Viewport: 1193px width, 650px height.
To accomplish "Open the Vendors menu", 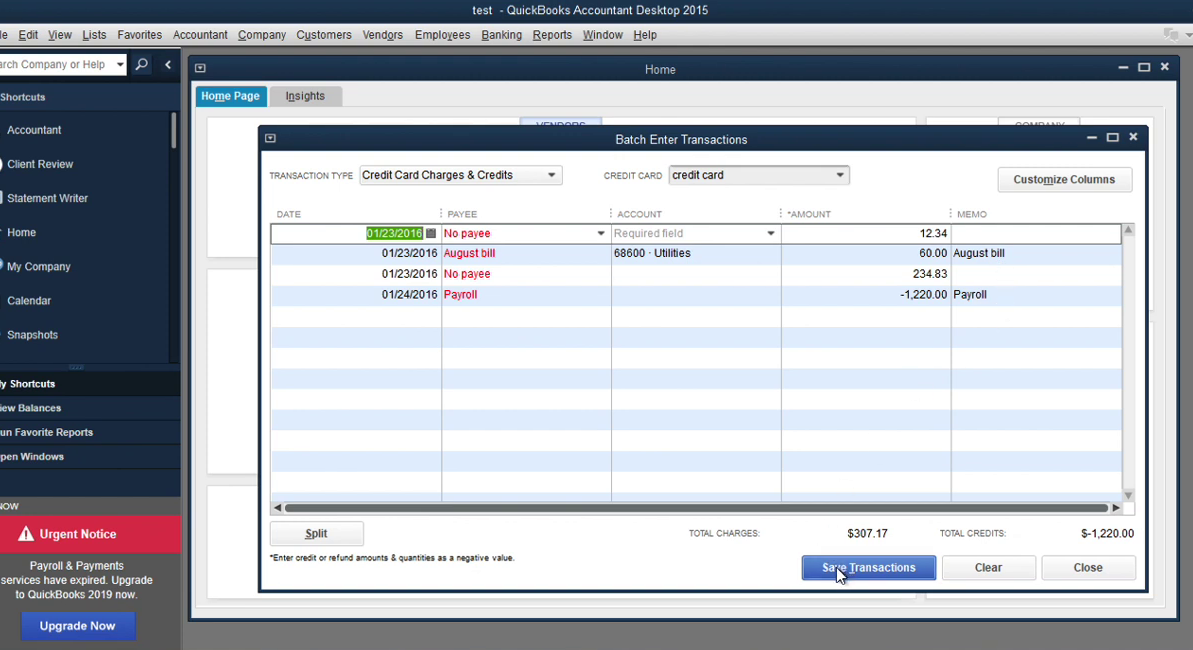I will tap(383, 35).
